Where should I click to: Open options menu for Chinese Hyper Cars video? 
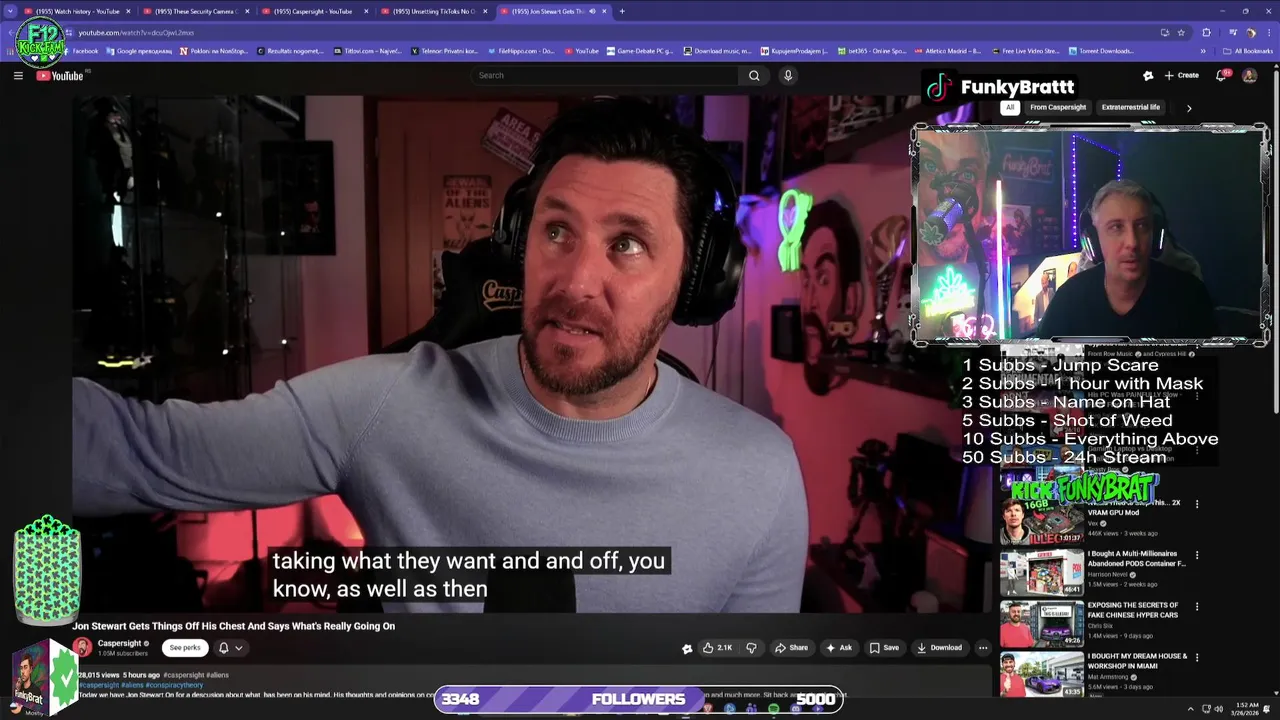pos(1197,606)
